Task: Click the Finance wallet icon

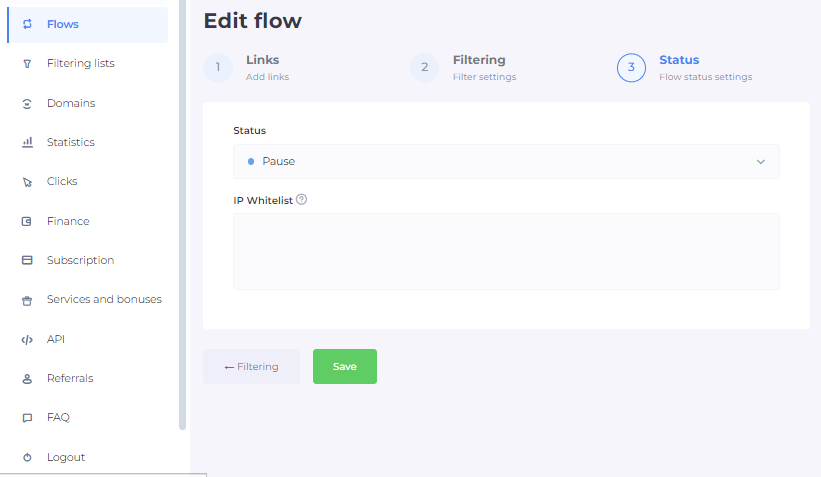Action: pos(27,221)
